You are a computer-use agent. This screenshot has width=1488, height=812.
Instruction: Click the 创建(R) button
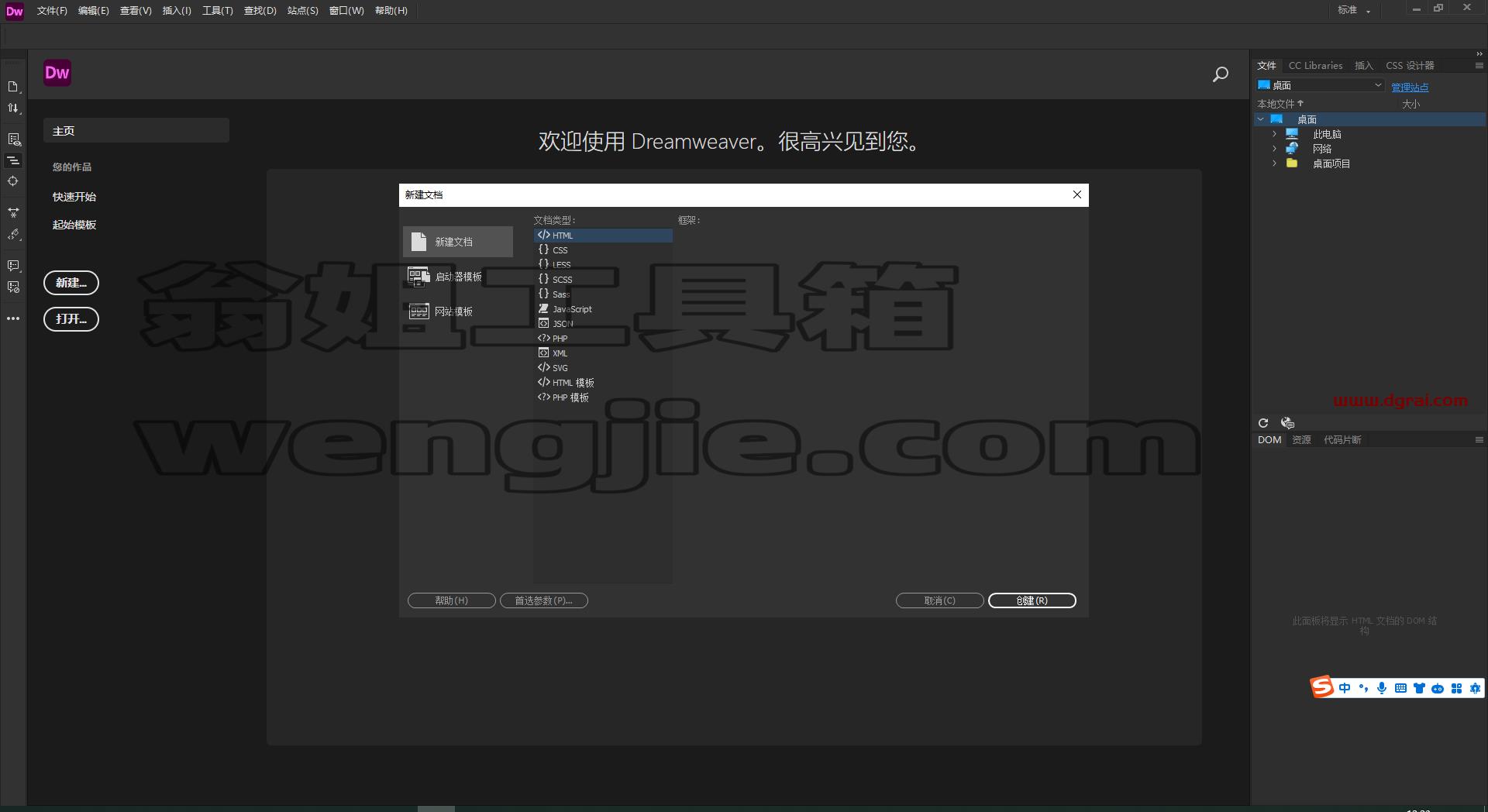pos(1032,600)
